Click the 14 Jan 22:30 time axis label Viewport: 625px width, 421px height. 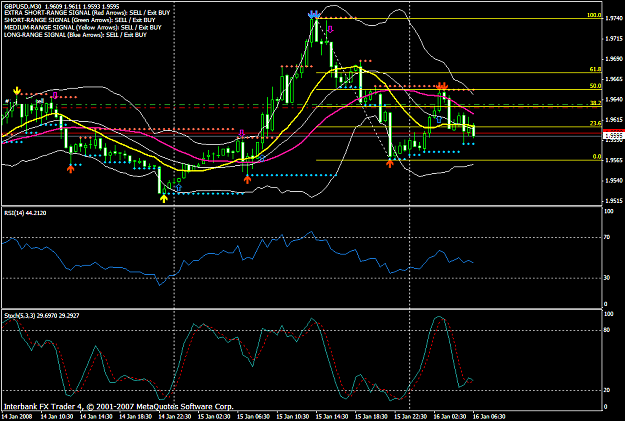pos(175,417)
